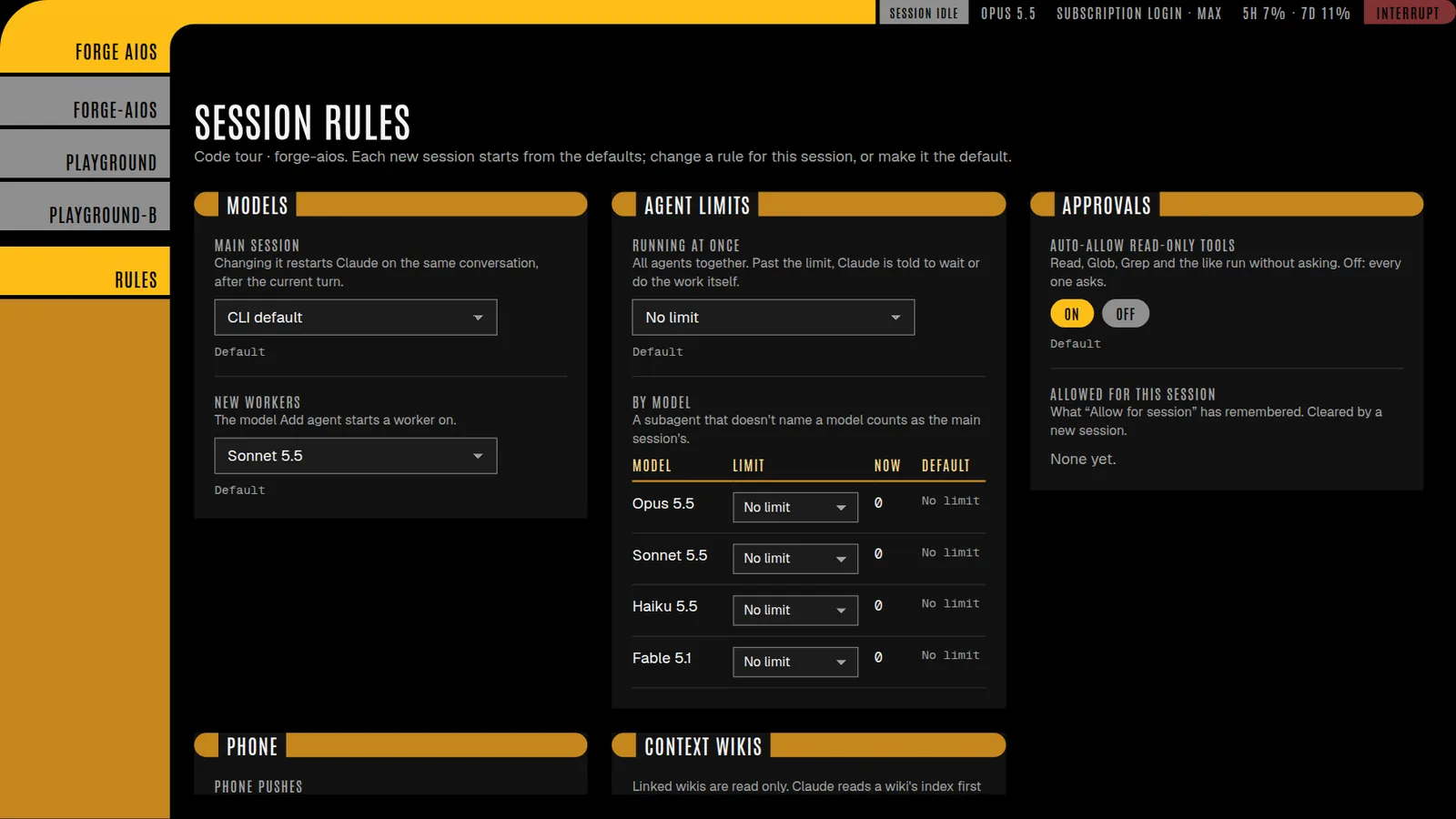This screenshot has height=819, width=1456.
Task: Click the INTERRUPT button
Action: [x=1408, y=13]
